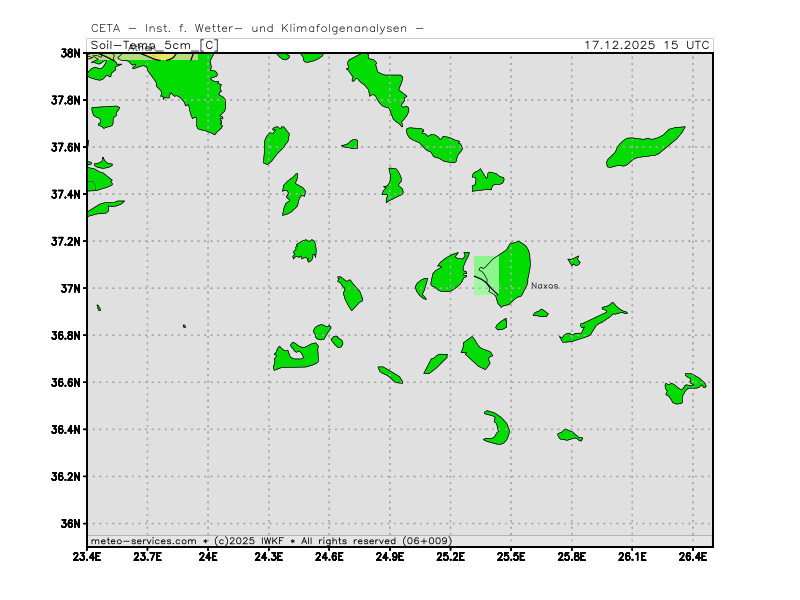Click the 24.9E longitude axis label
The width and height of the screenshot is (800, 600).
(x=390, y=556)
